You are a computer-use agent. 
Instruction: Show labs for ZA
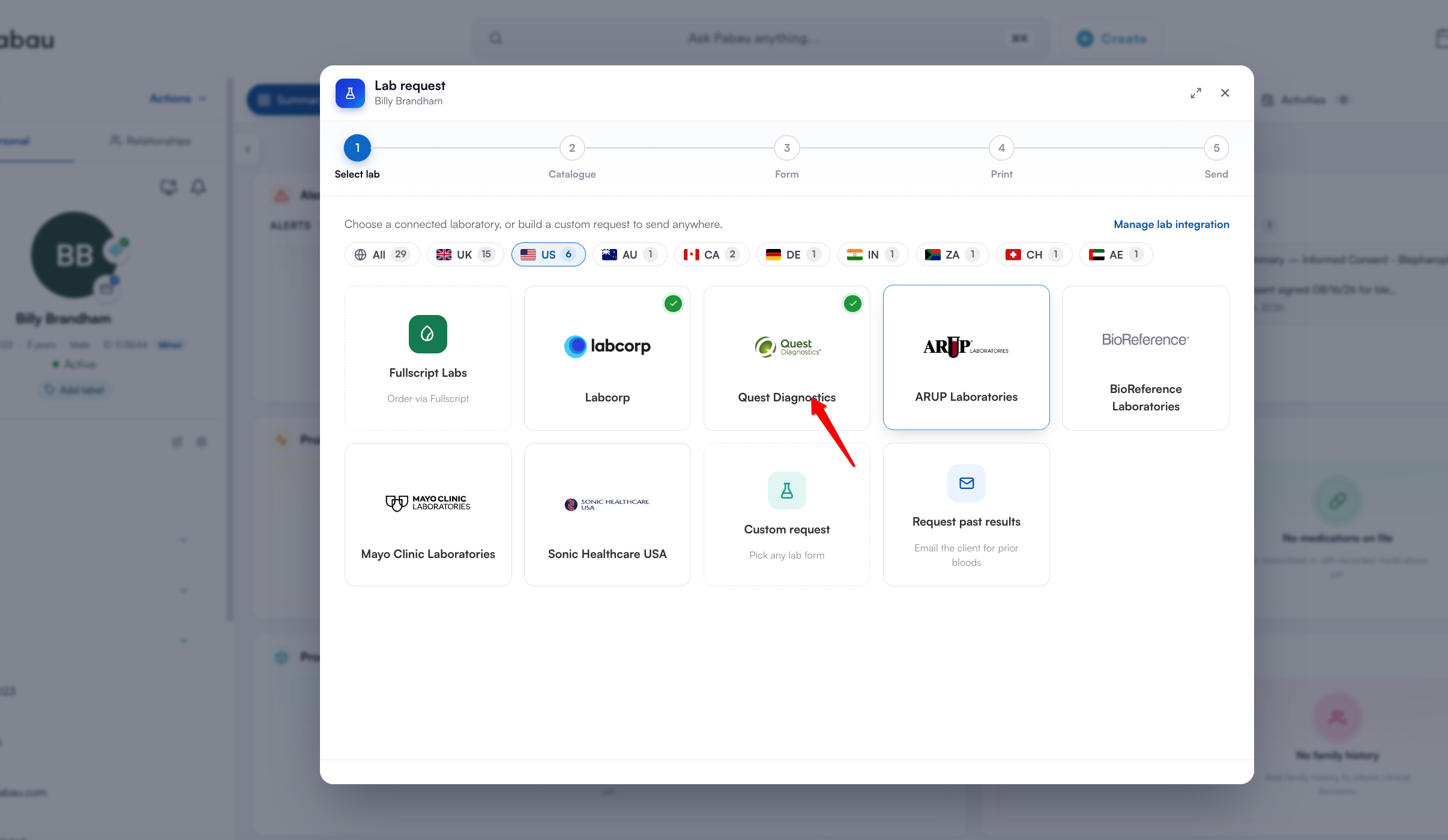(x=952, y=254)
